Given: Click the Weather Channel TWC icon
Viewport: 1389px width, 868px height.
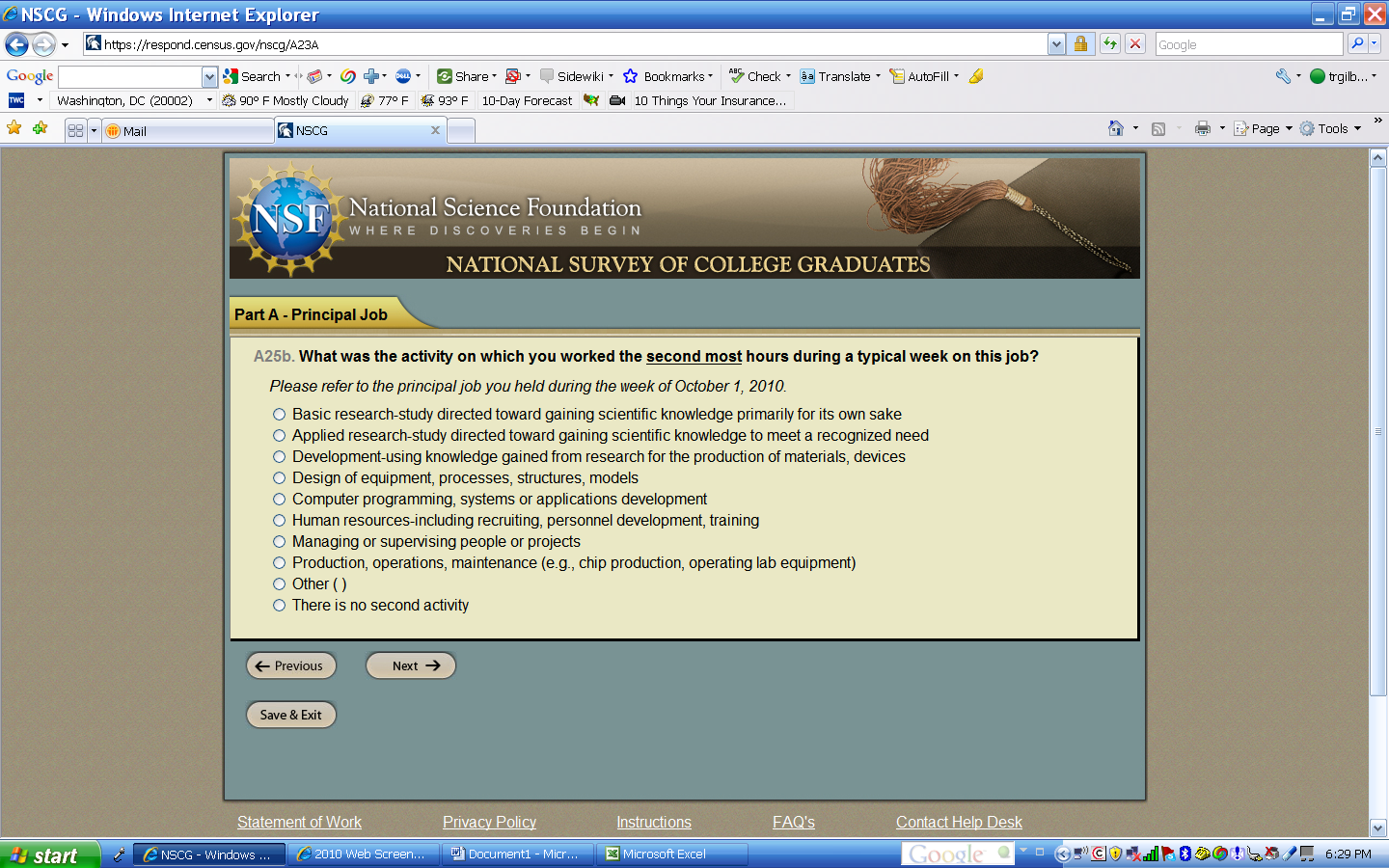Looking at the screenshot, I should [x=16, y=100].
